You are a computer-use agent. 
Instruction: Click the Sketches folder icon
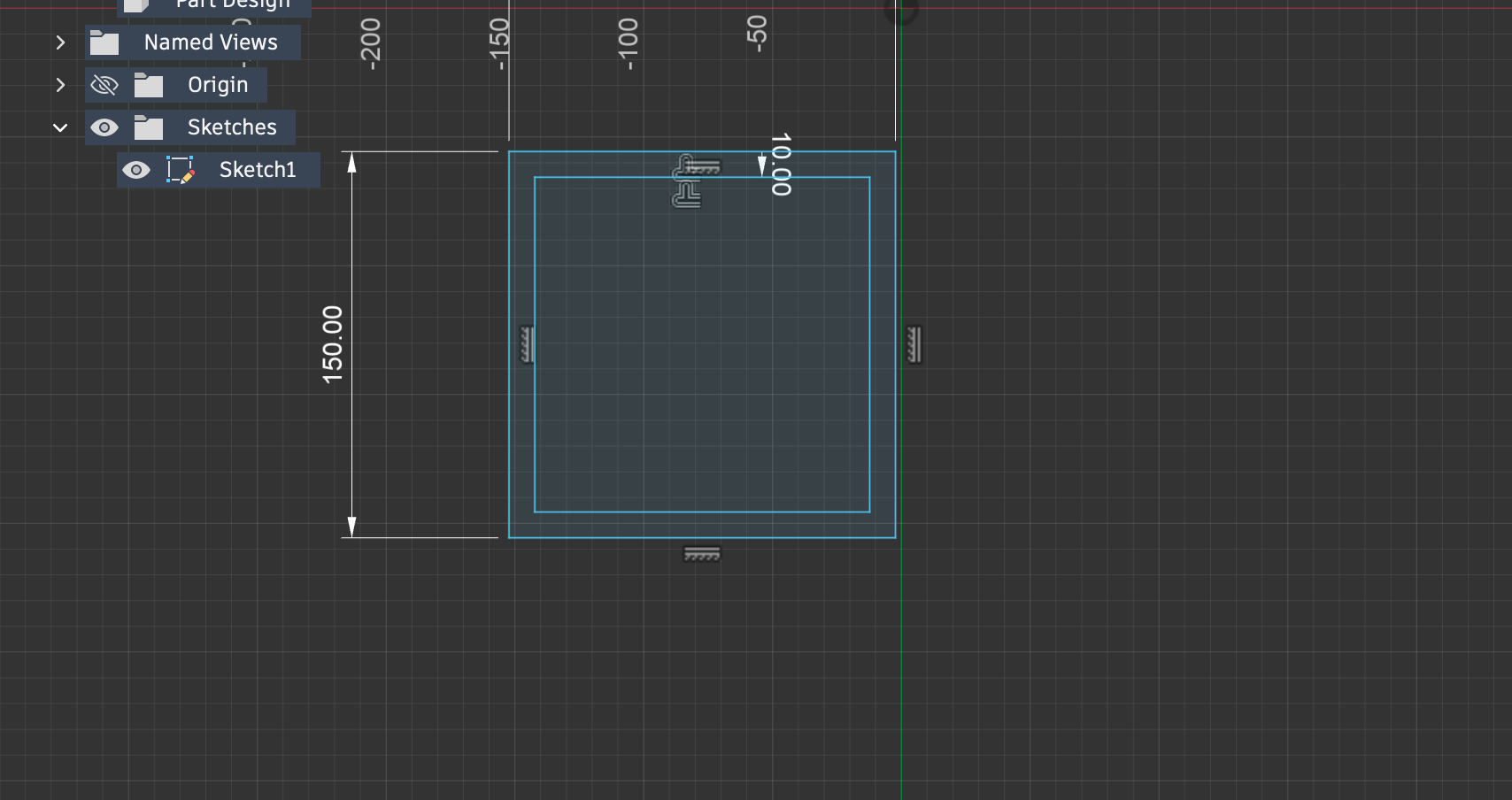(x=148, y=128)
